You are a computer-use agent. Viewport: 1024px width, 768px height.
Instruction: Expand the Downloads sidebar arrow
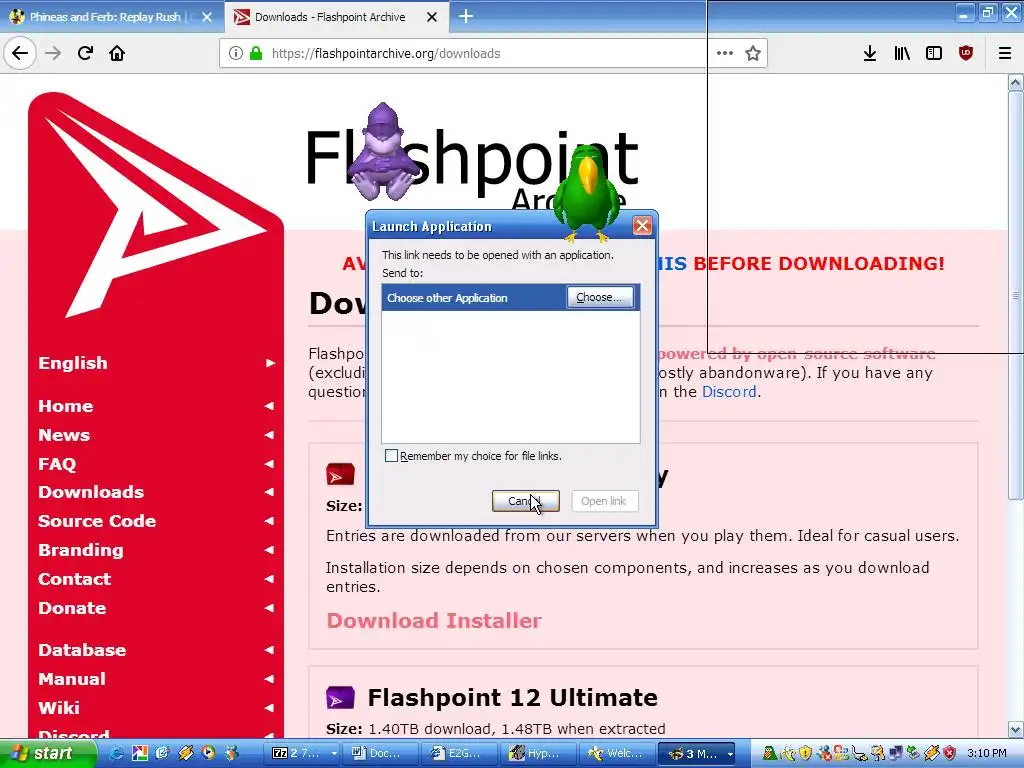click(270, 492)
